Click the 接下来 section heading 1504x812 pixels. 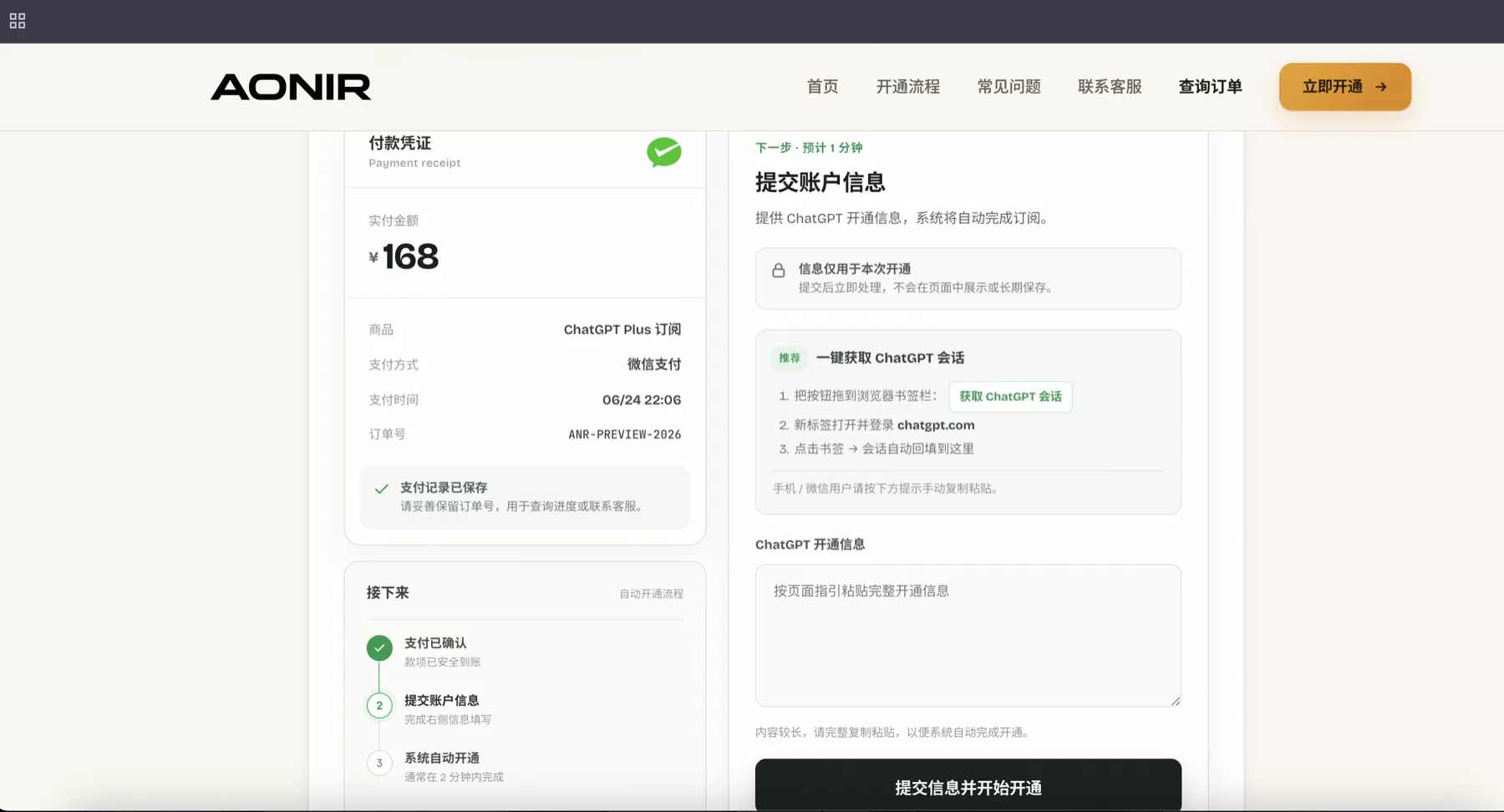click(x=388, y=593)
